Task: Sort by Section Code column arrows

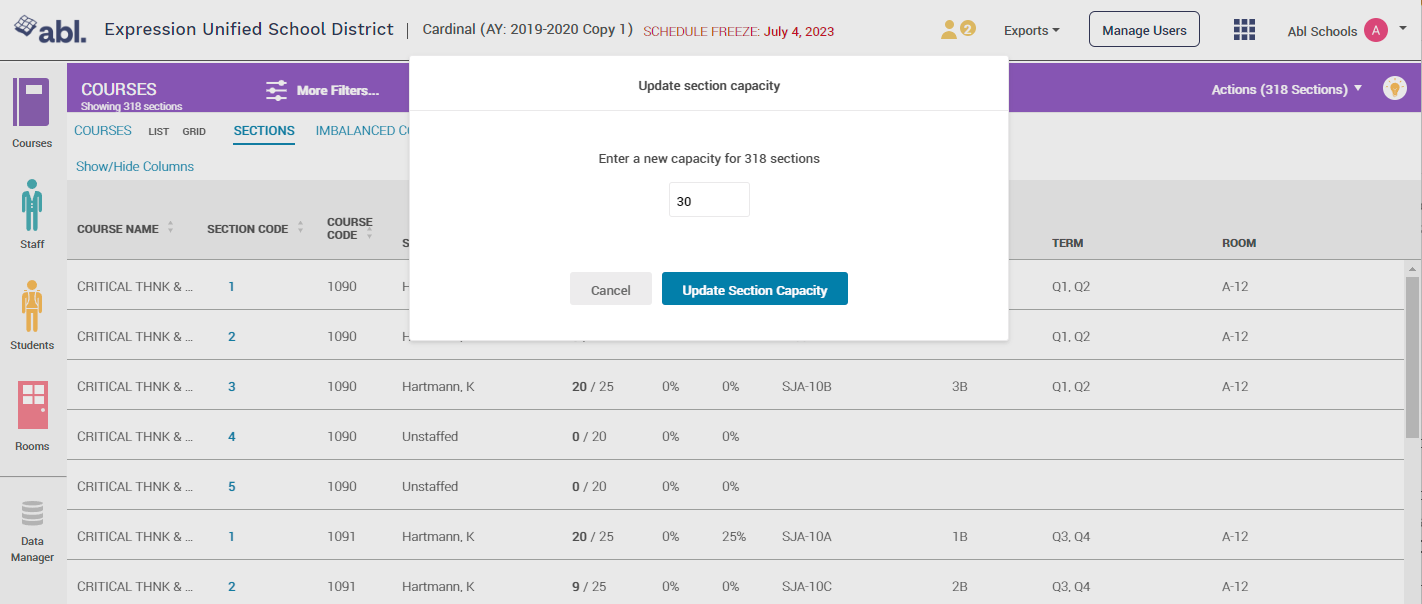Action: [300, 227]
